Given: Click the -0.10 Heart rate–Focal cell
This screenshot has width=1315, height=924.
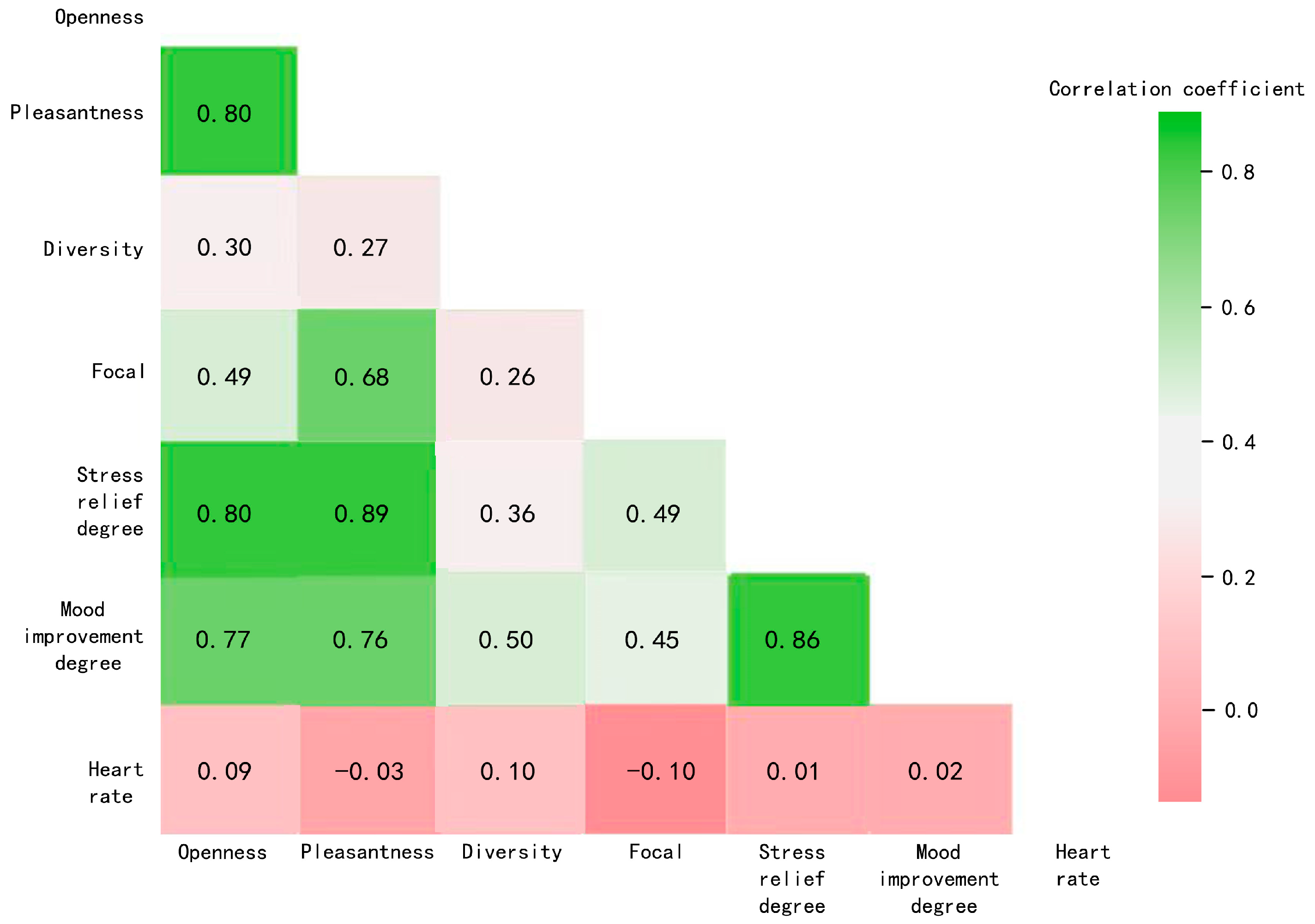Looking at the screenshot, I should click(x=655, y=769).
